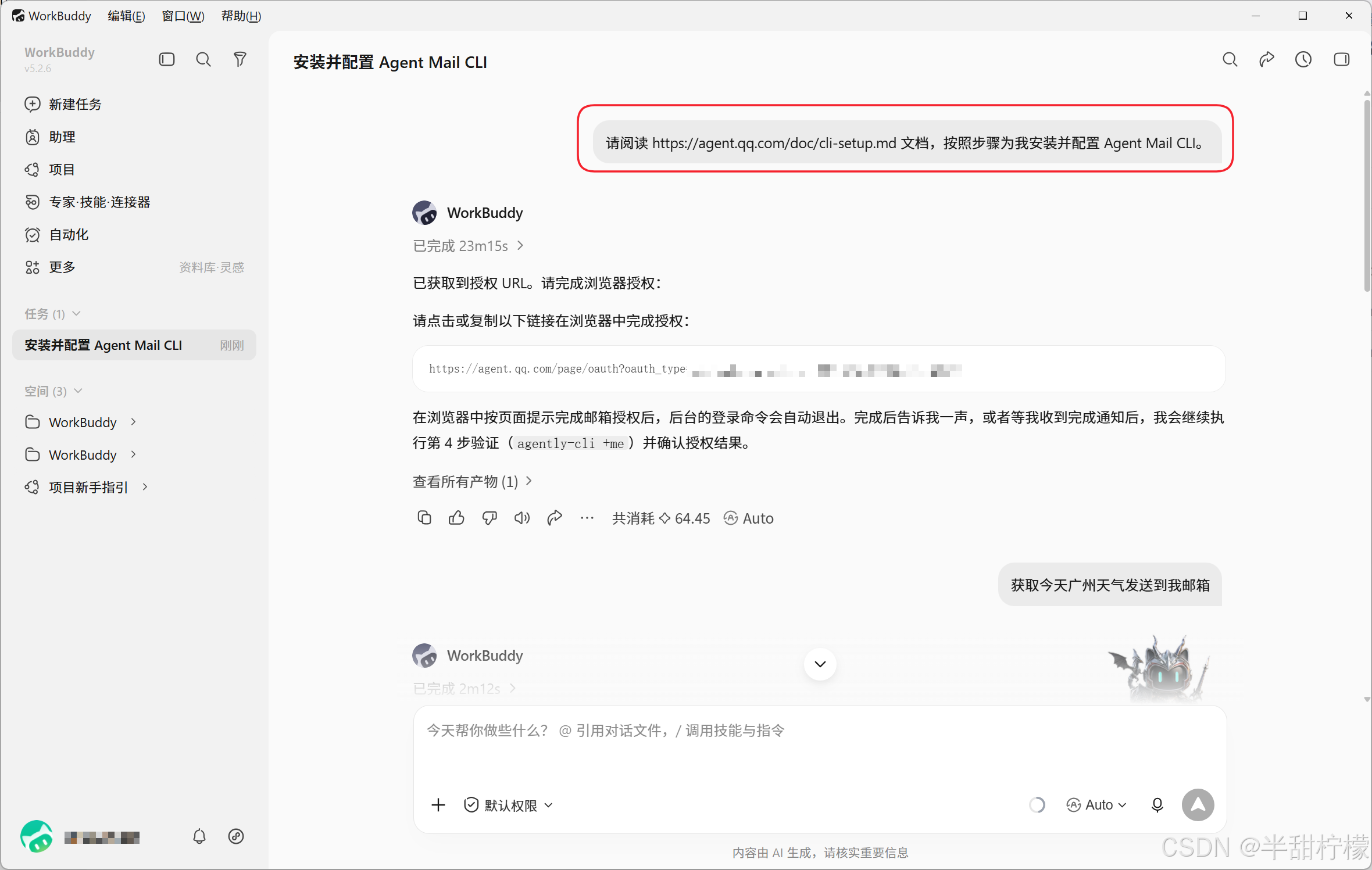
Task: Select the user message containing cli-setup.md
Action: 907,143
